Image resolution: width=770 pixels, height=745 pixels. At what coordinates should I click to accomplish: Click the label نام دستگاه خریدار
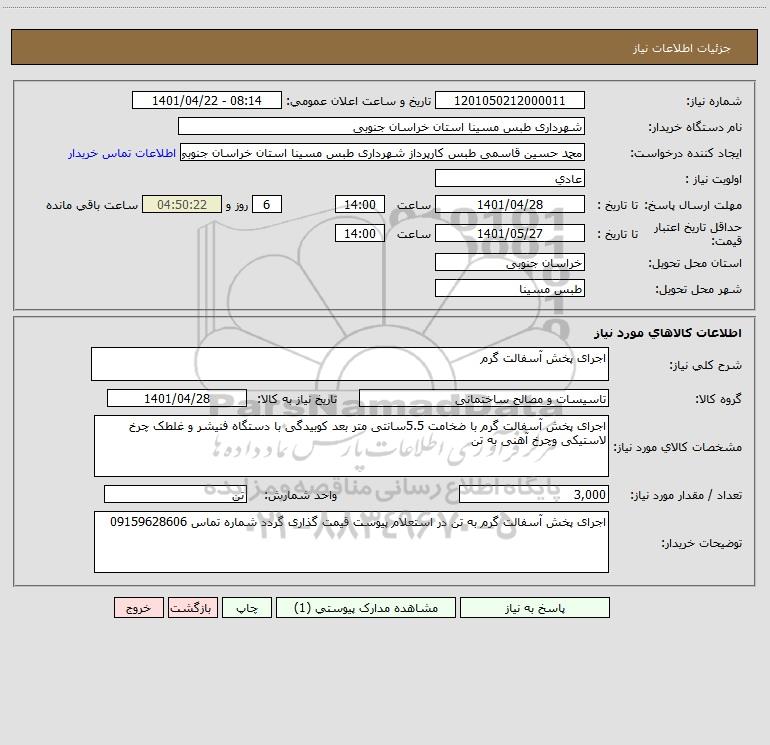[x=695, y=127]
